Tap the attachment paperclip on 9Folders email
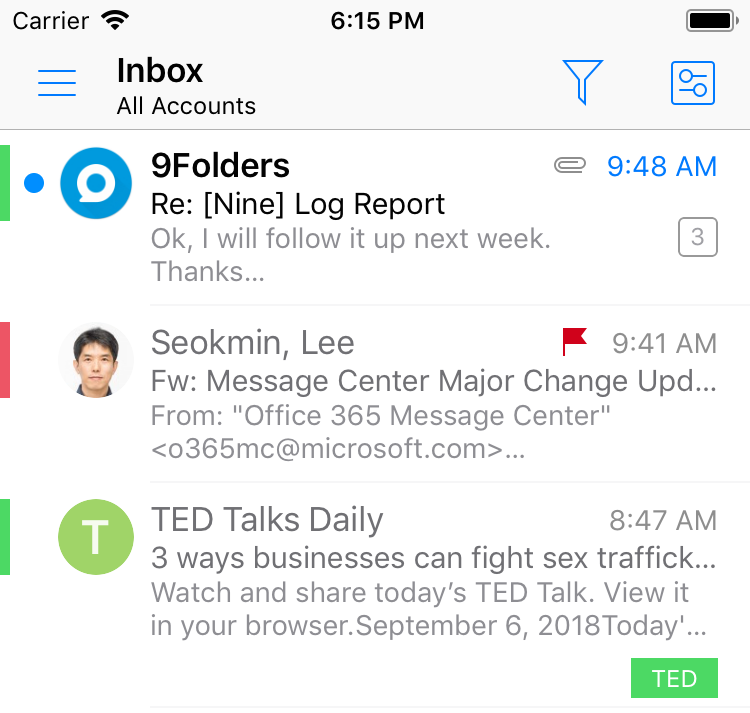The height and width of the screenshot is (713, 750). point(570,165)
